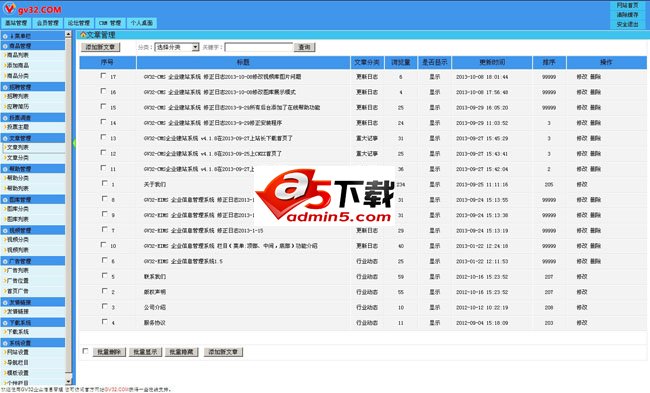The width and height of the screenshot is (650, 393).
Task: Click 删除 for article 10
Action: tap(595, 246)
